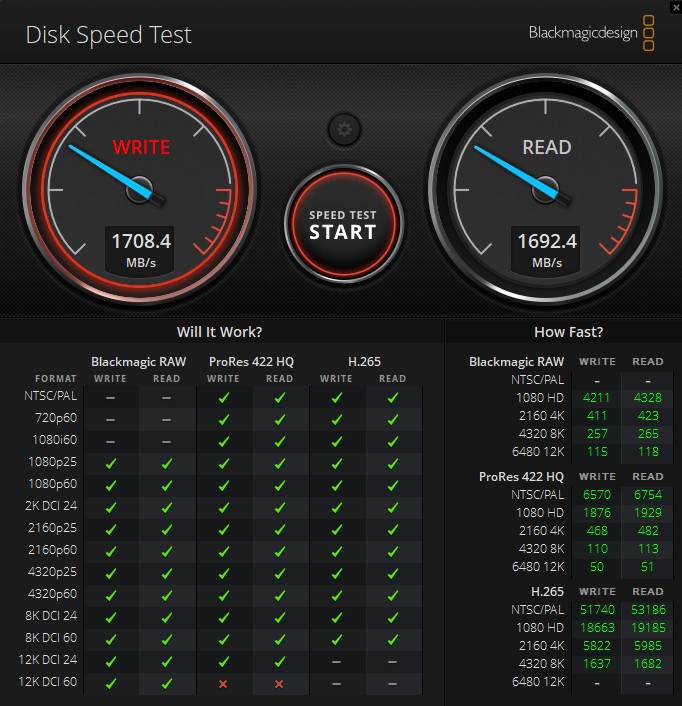Click the 12K DCI 24 ProRes write checkmark
This screenshot has height=706, width=682.
(x=223, y=661)
